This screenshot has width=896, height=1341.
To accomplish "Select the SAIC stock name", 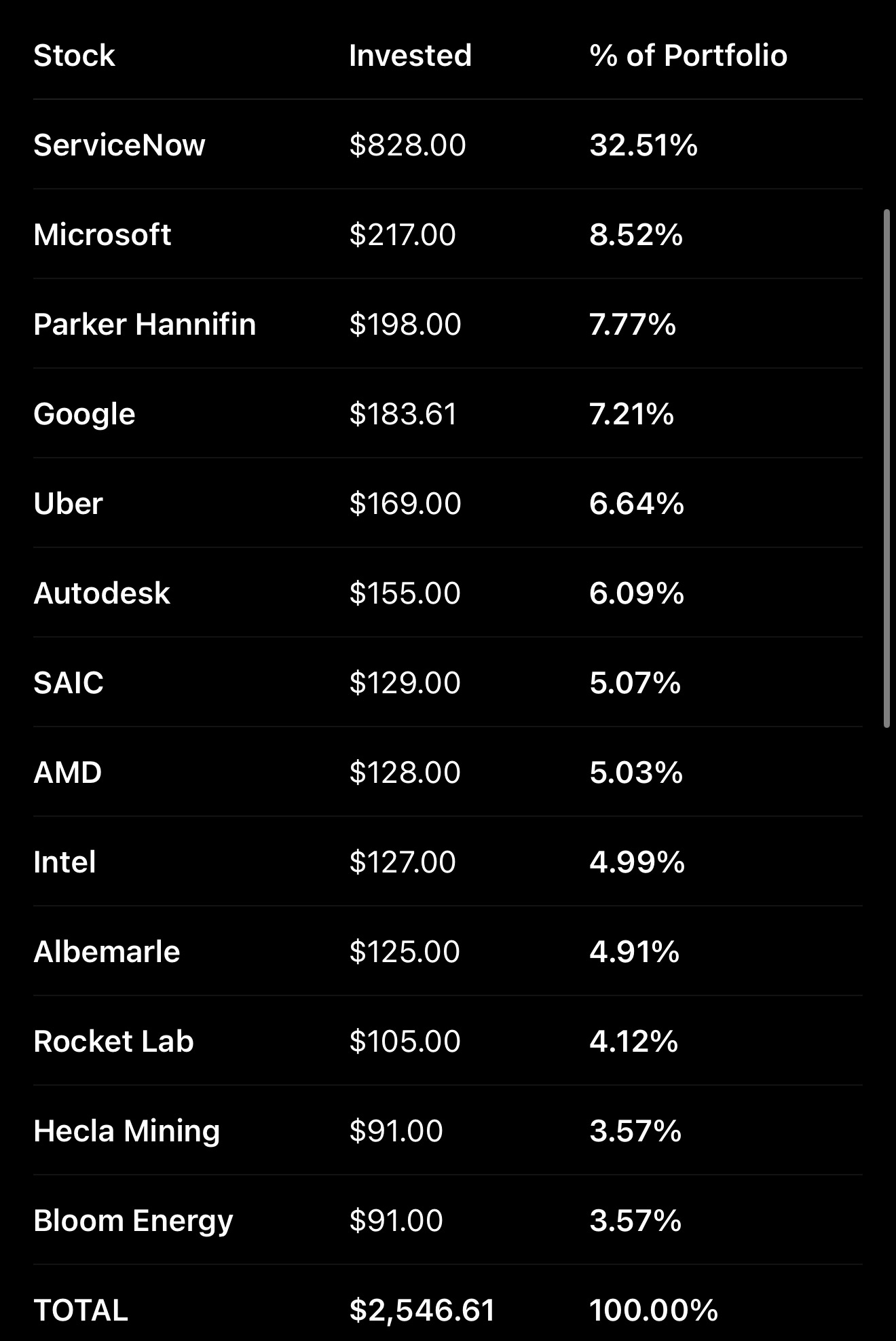I will coord(69,683).
